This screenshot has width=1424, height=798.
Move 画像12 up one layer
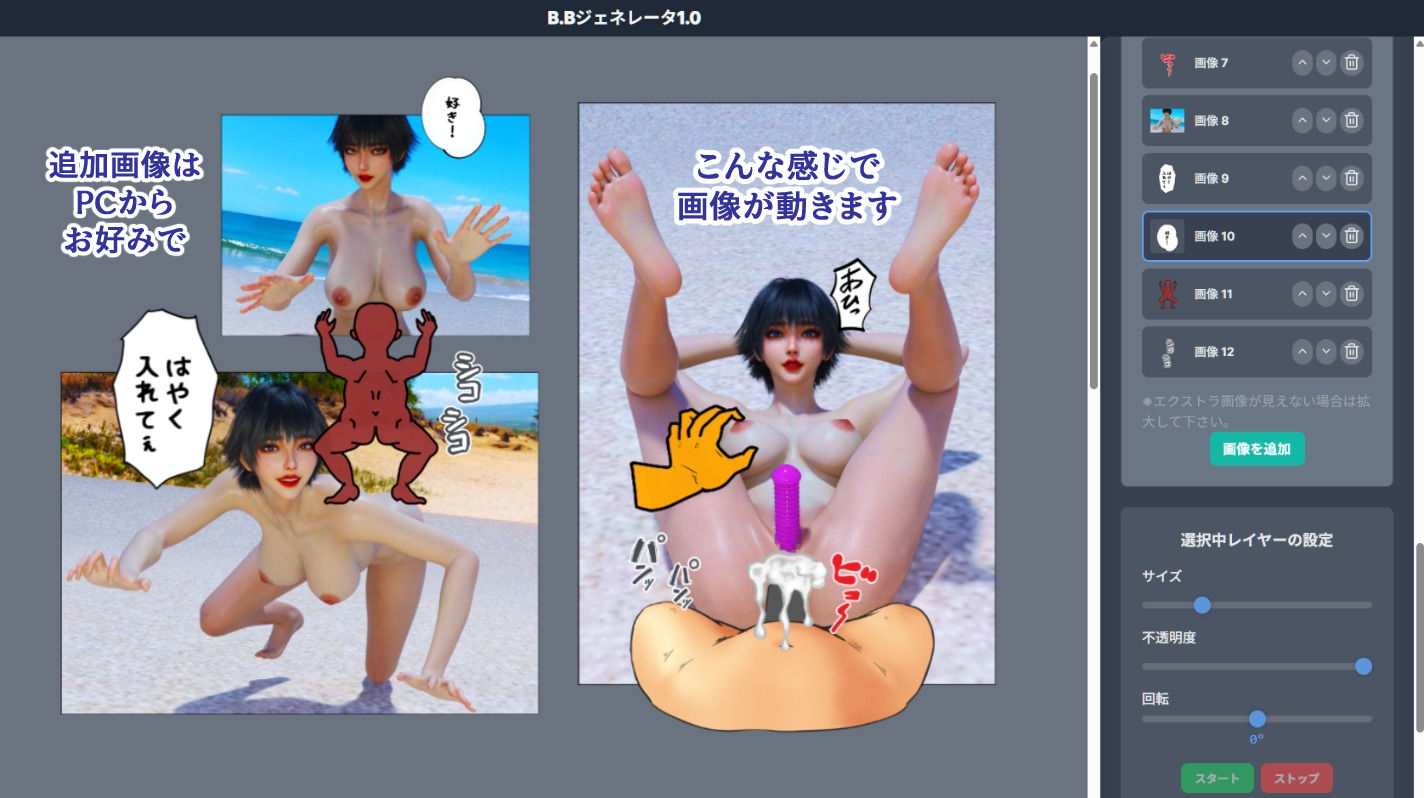(x=1302, y=351)
